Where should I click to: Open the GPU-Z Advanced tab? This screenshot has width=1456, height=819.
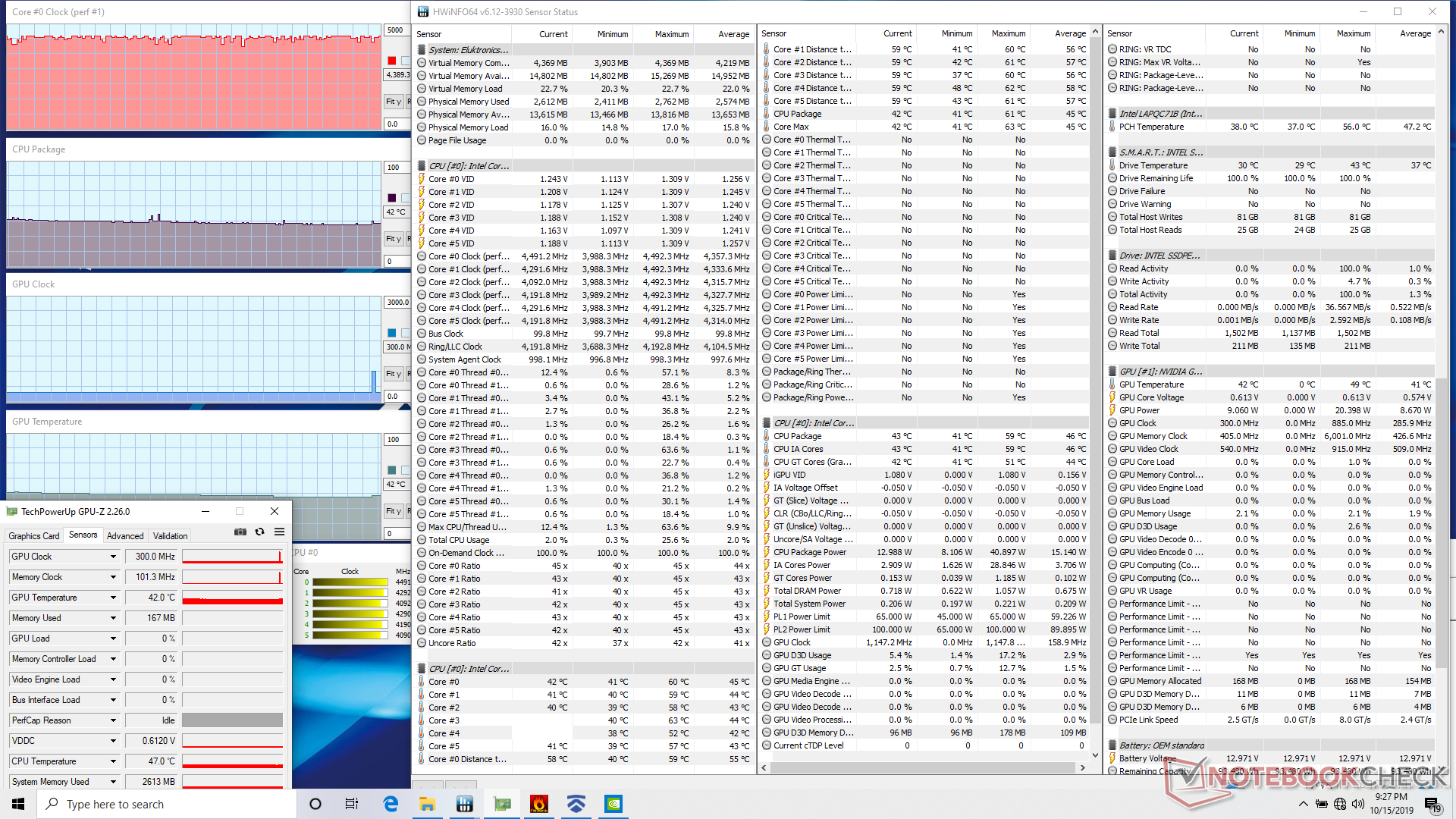pyautogui.click(x=125, y=535)
